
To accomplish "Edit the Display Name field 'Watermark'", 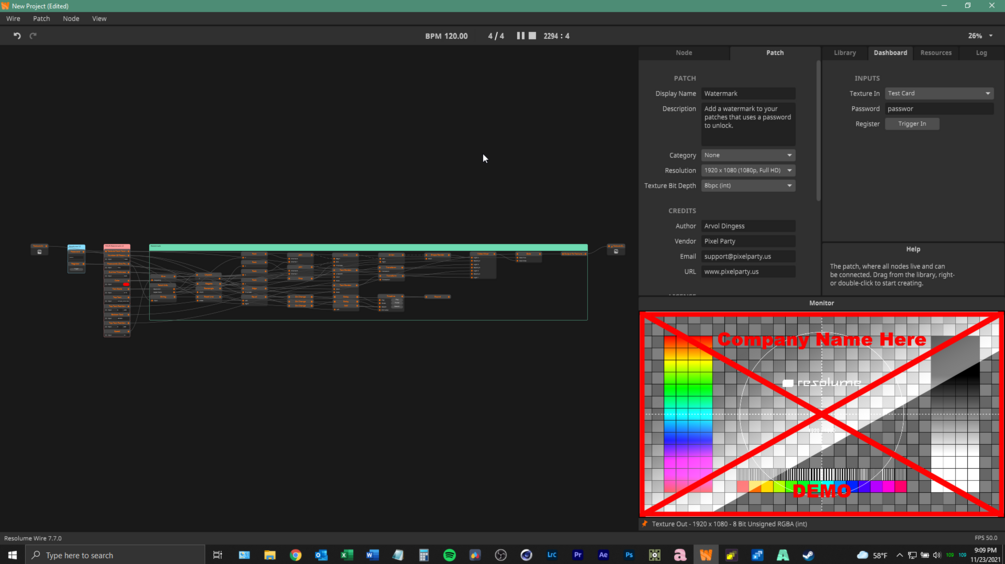I will (748, 94).
